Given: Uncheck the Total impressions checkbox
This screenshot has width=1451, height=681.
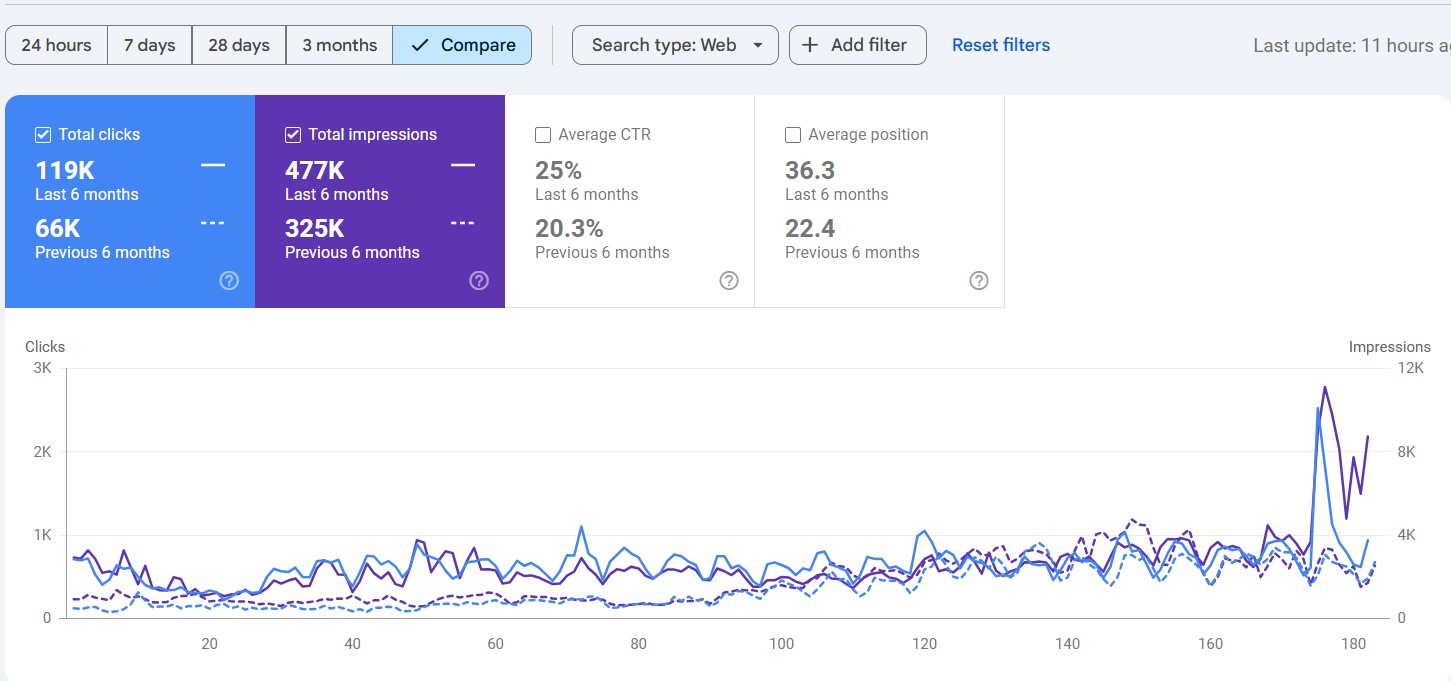Looking at the screenshot, I should coord(293,135).
